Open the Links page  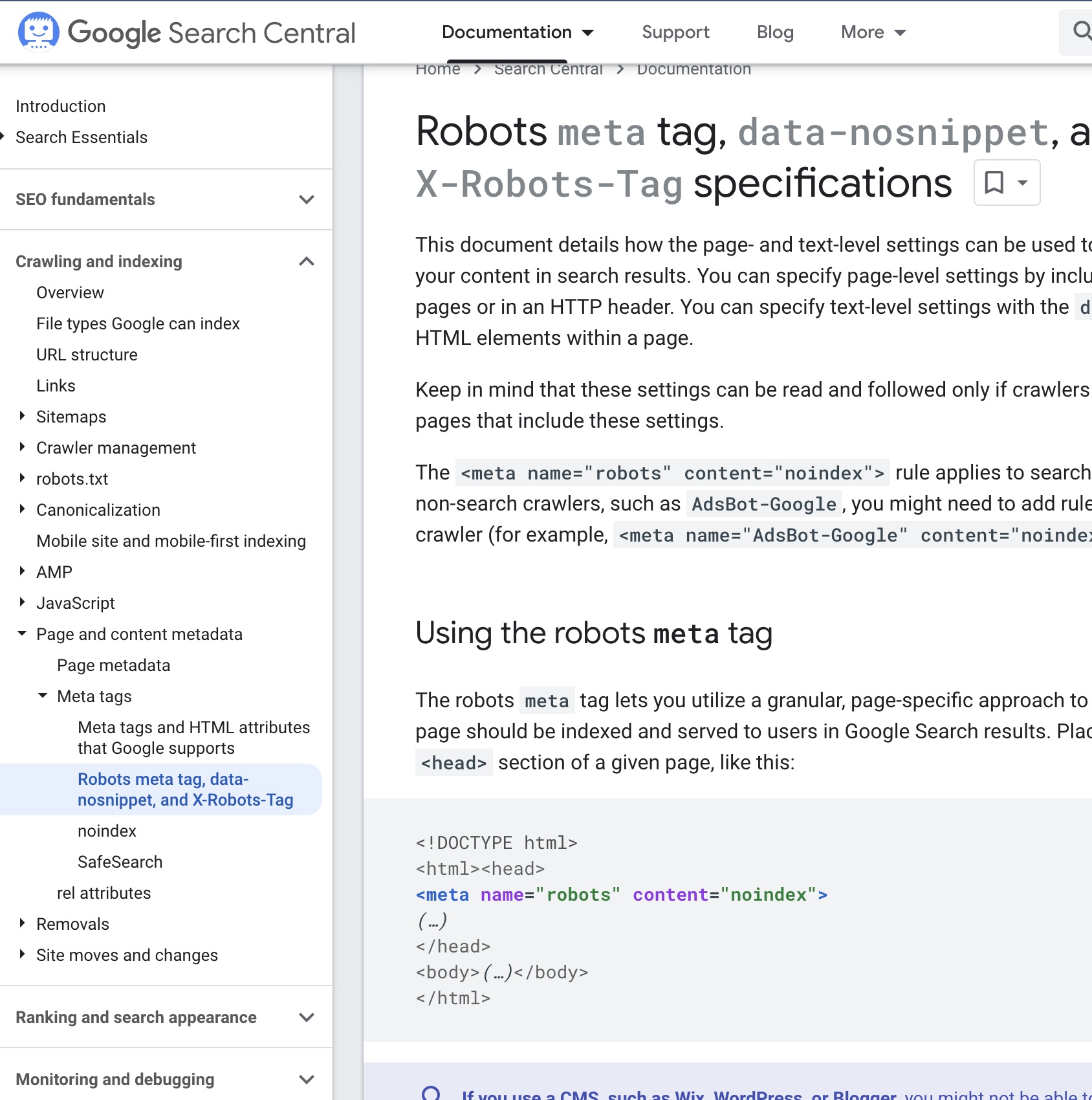[56, 386]
